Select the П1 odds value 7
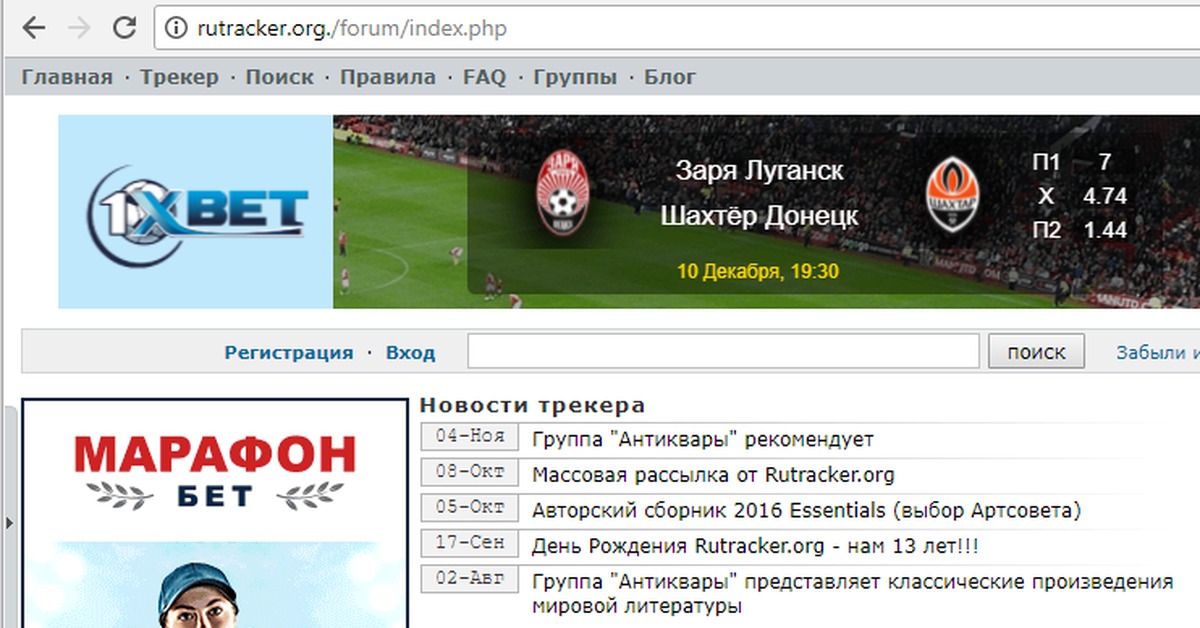Screen dimensions: 1200x628 tap(1104, 161)
